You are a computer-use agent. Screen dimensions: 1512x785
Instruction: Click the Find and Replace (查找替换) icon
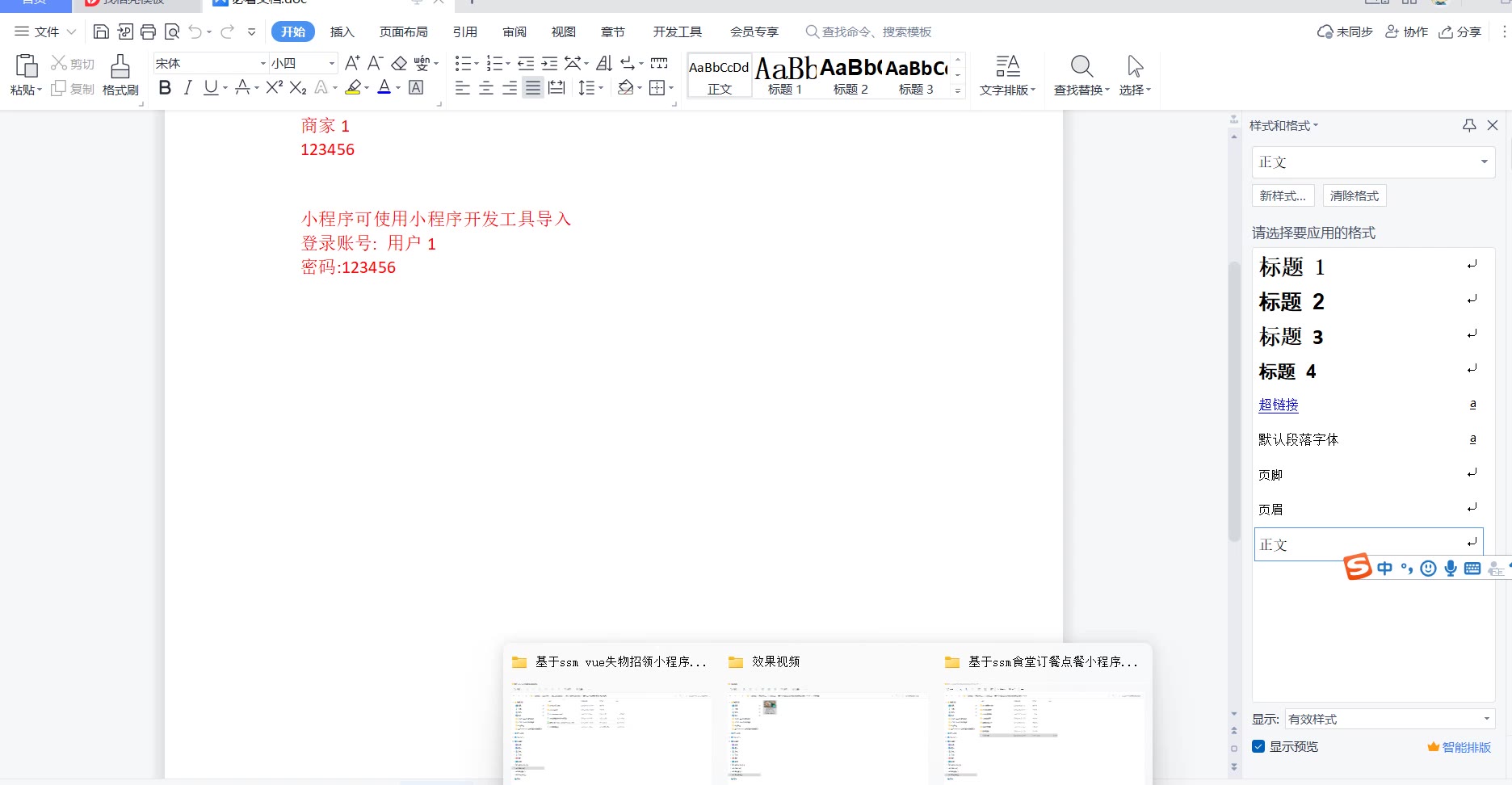coord(1081,74)
